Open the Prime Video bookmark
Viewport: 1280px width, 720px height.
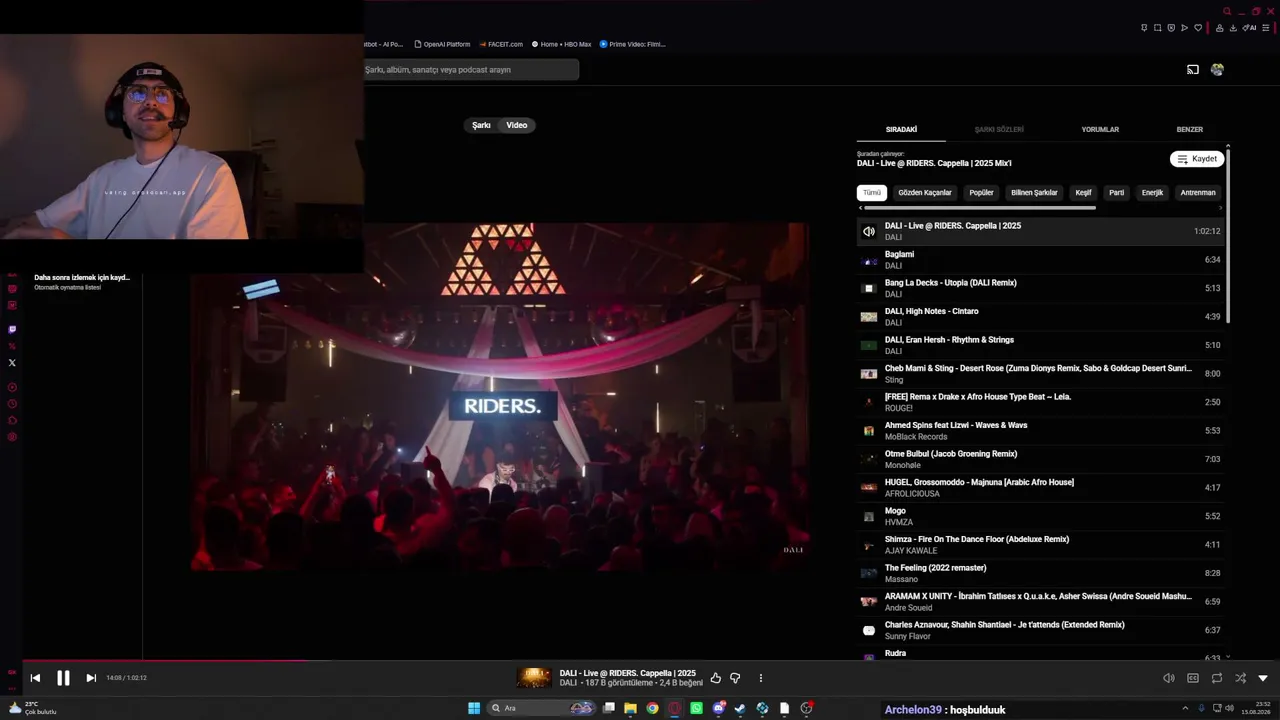[632, 44]
